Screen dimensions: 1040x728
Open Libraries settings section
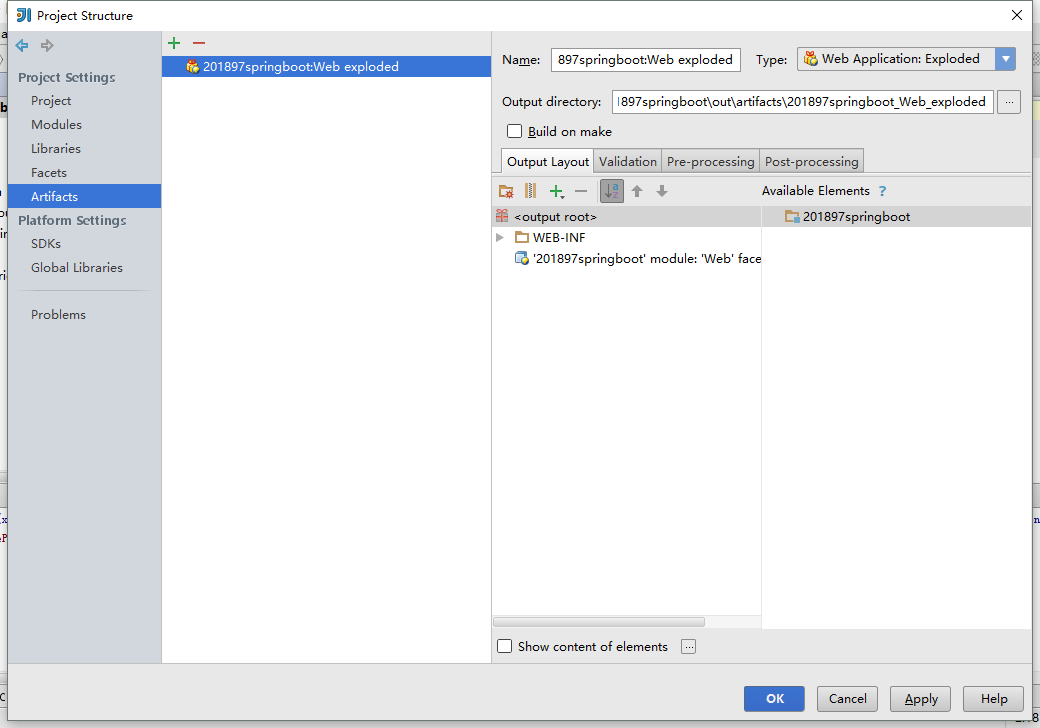click(56, 149)
